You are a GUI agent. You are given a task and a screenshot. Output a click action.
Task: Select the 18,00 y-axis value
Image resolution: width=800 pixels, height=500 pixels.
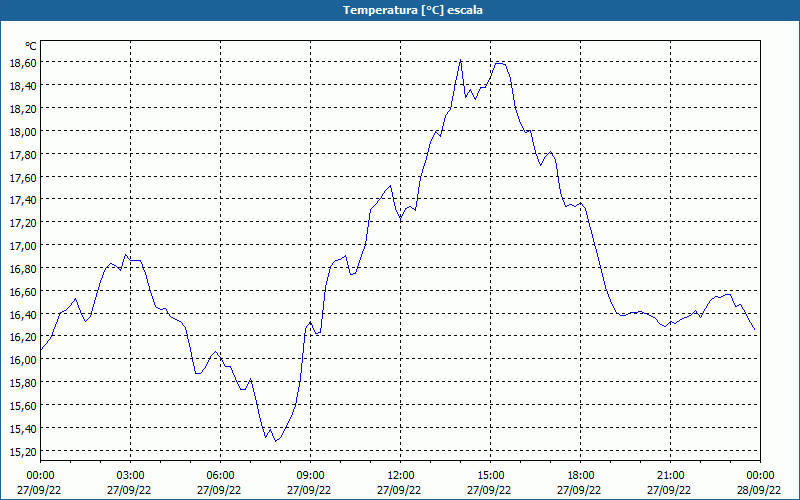23,132
